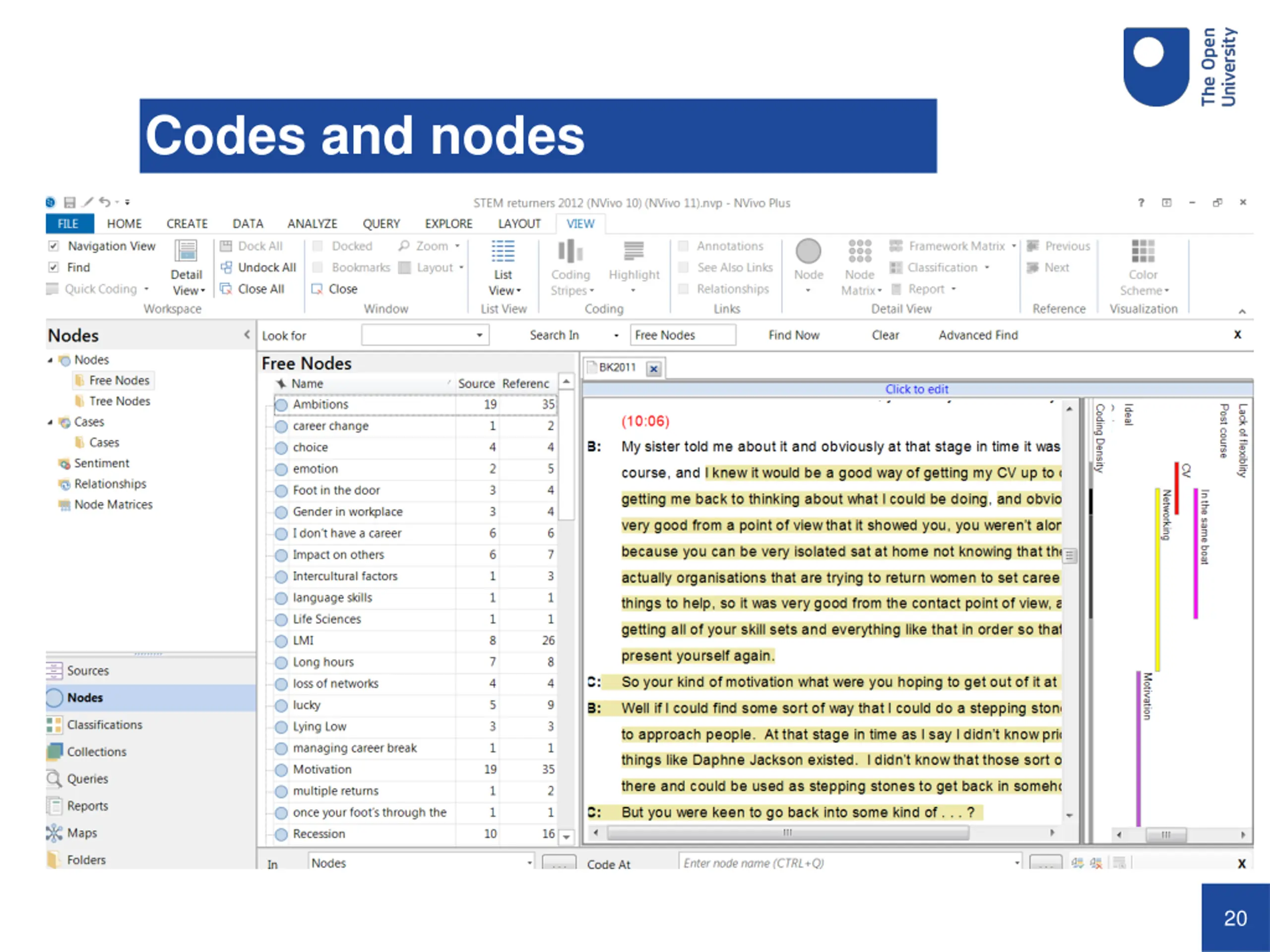This screenshot has height=952, width=1270.
Task: Collapse the Cases tree expander
Action: click(x=50, y=422)
